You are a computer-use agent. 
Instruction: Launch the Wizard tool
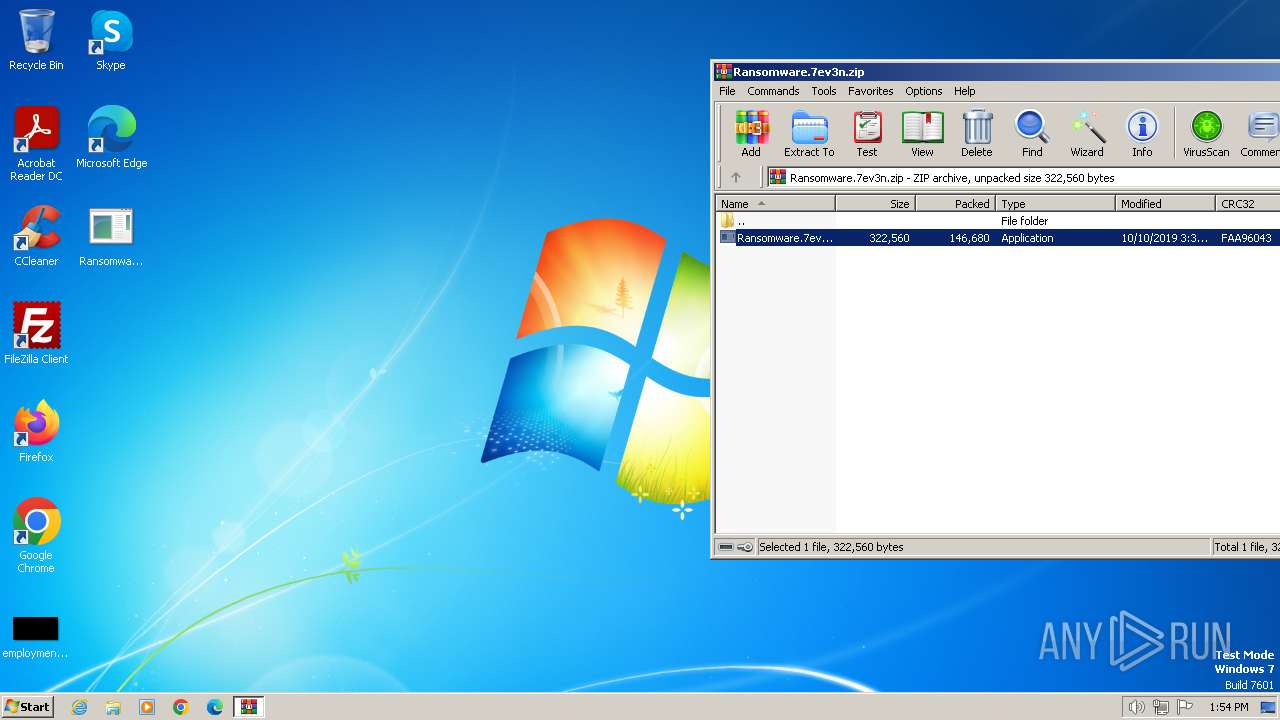click(x=1087, y=134)
